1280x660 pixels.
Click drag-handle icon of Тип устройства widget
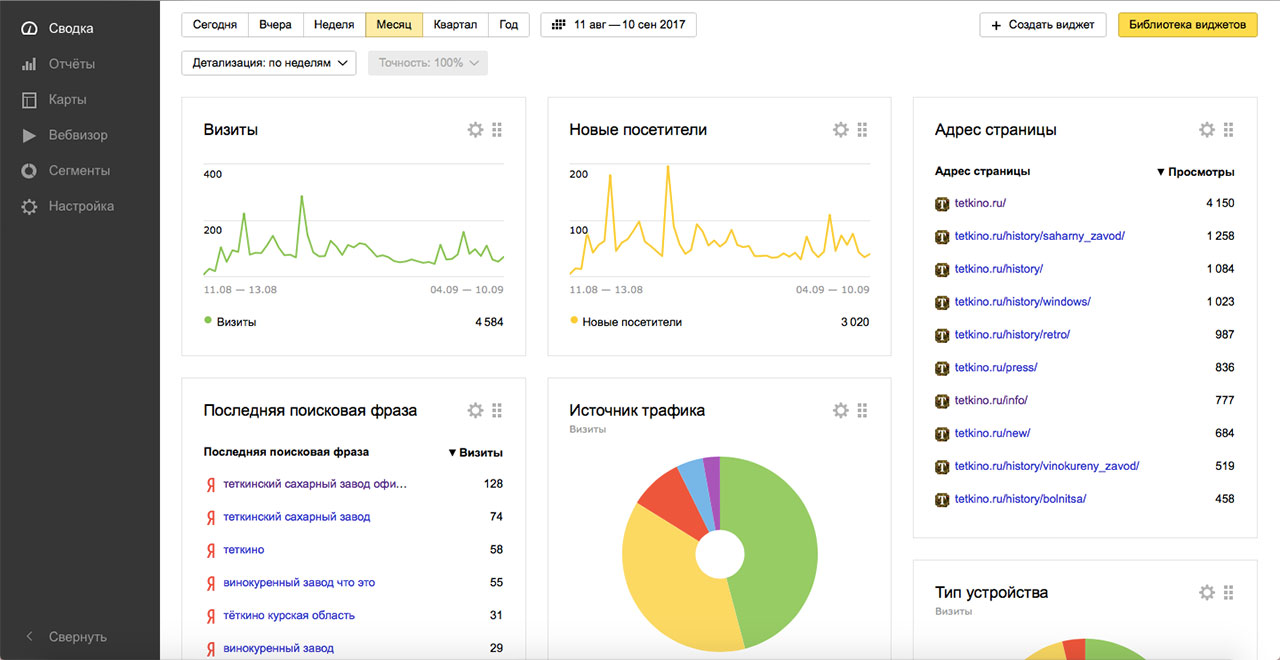pyautogui.click(x=1229, y=592)
